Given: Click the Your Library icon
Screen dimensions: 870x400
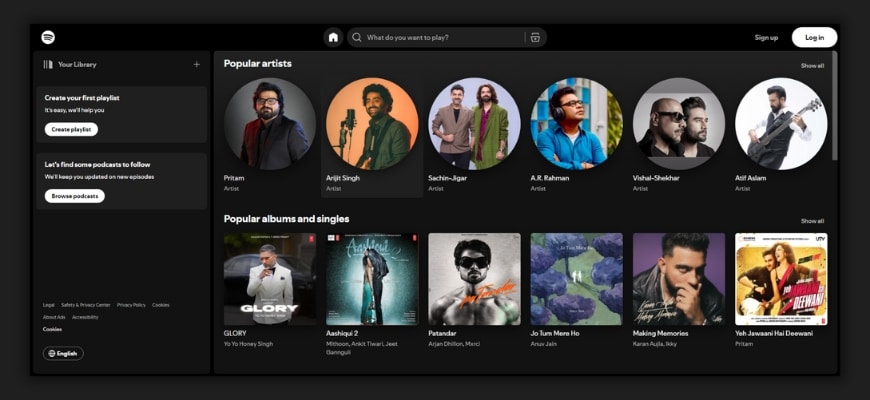Looking at the screenshot, I should point(48,64).
